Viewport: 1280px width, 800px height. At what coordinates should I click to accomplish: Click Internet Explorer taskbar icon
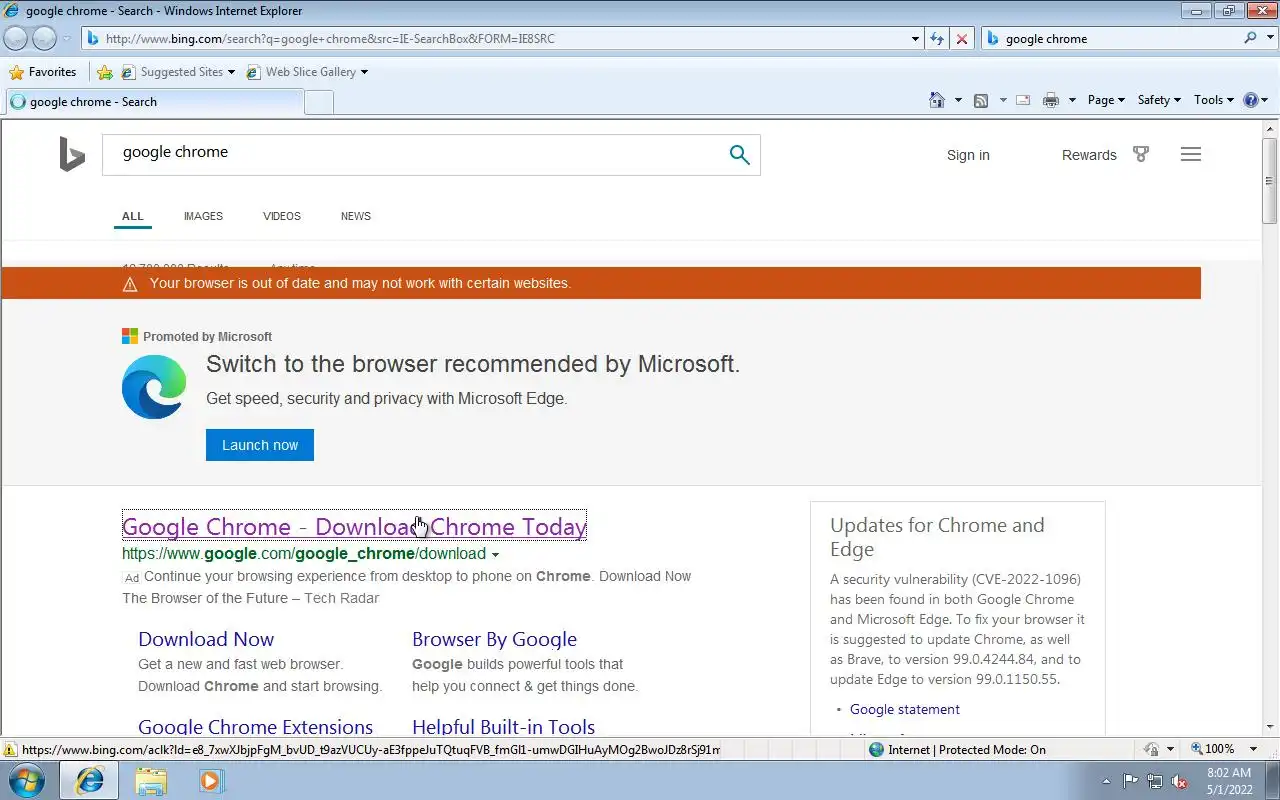coord(90,780)
